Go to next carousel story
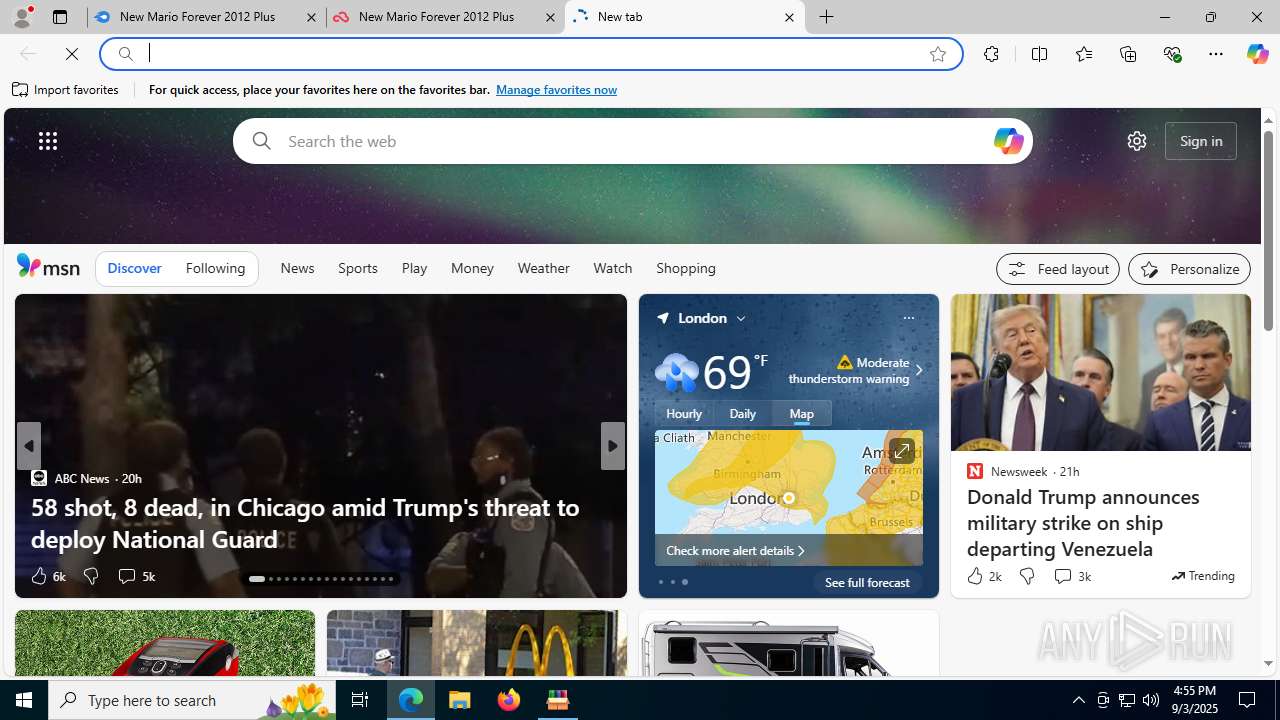The height and width of the screenshot is (720, 1280). pyautogui.click(x=612, y=446)
